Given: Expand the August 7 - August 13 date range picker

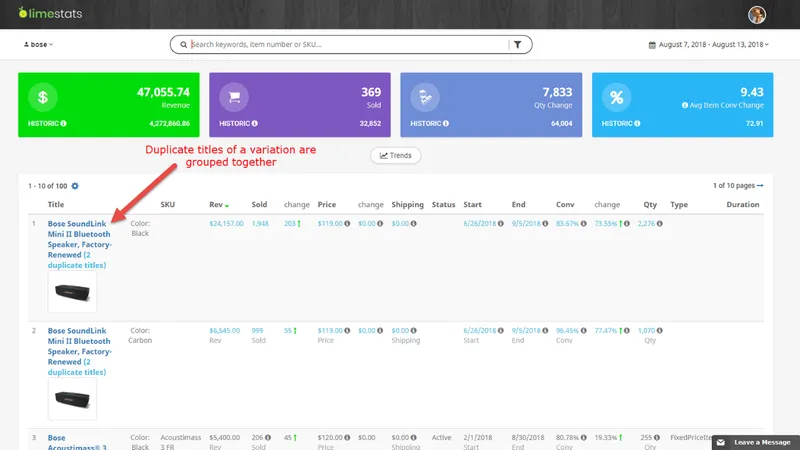Looking at the screenshot, I should pyautogui.click(x=709, y=44).
